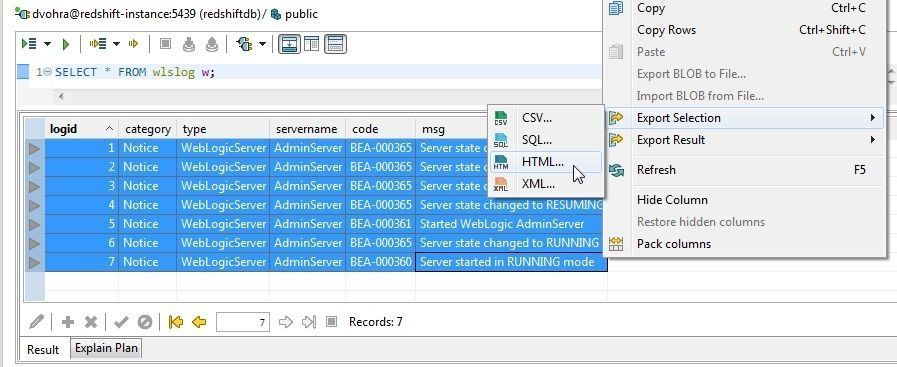Click the servername column header
Viewport: 897px width, 367px height.
click(308, 129)
